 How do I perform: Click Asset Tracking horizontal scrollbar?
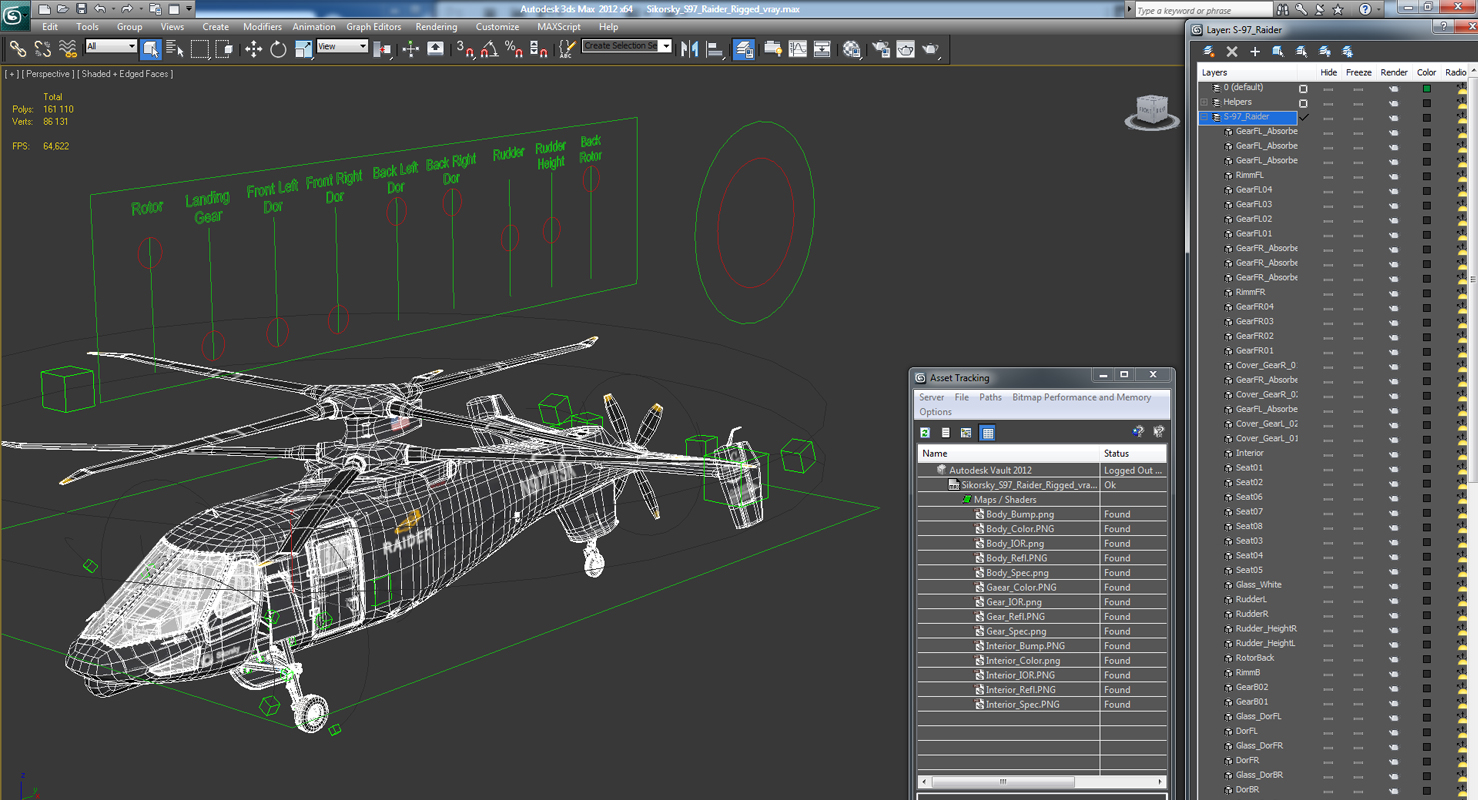[x=1041, y=782]
